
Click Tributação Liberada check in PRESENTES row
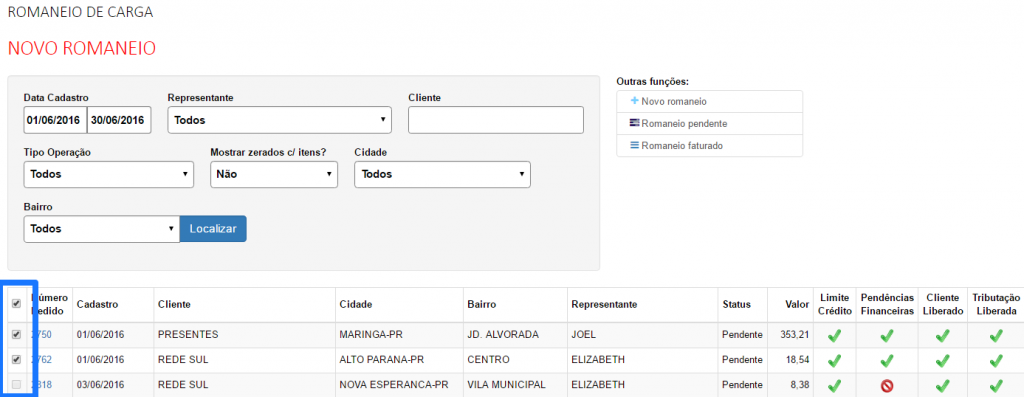point(996,336)
